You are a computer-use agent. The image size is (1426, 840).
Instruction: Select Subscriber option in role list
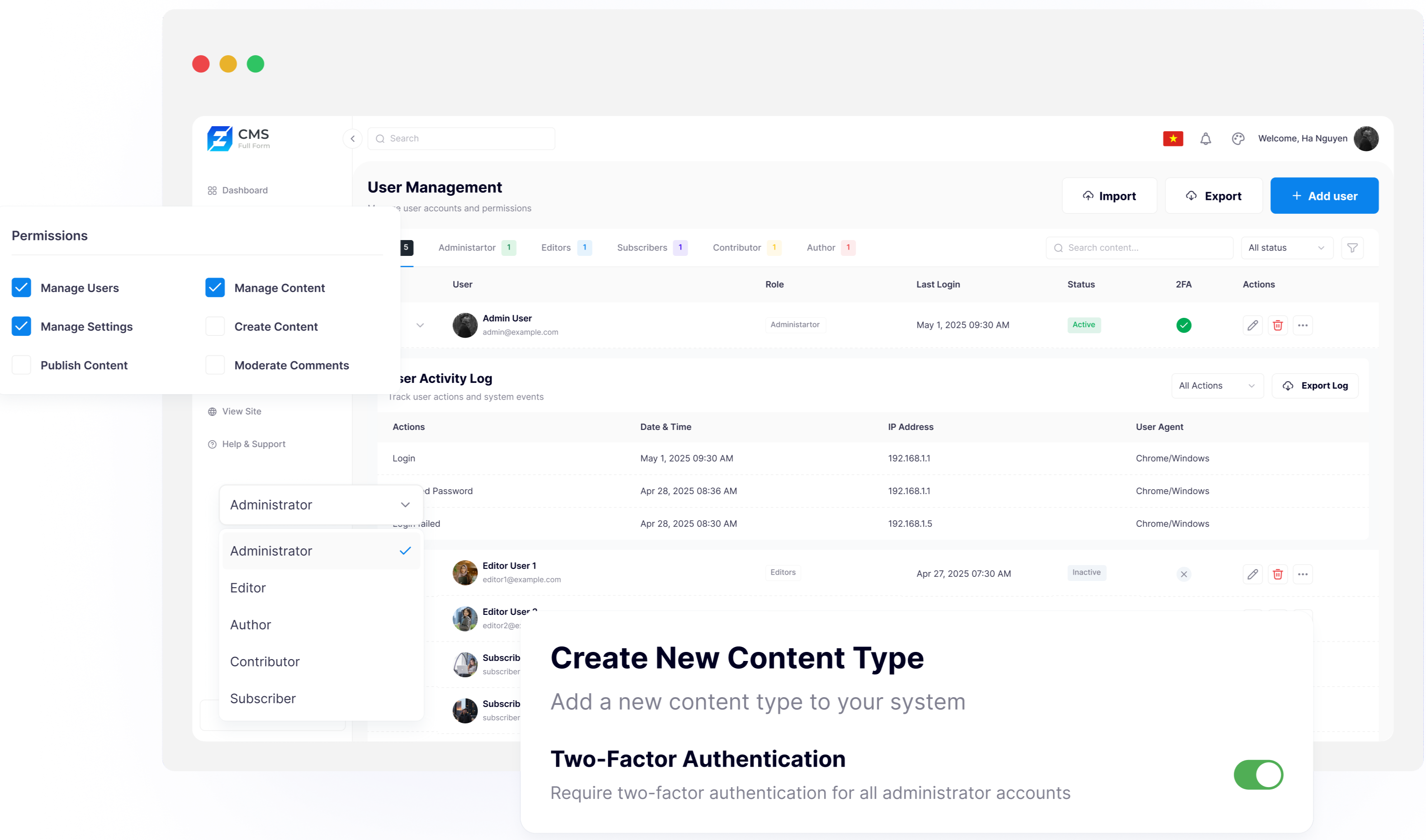pos(321,698)
